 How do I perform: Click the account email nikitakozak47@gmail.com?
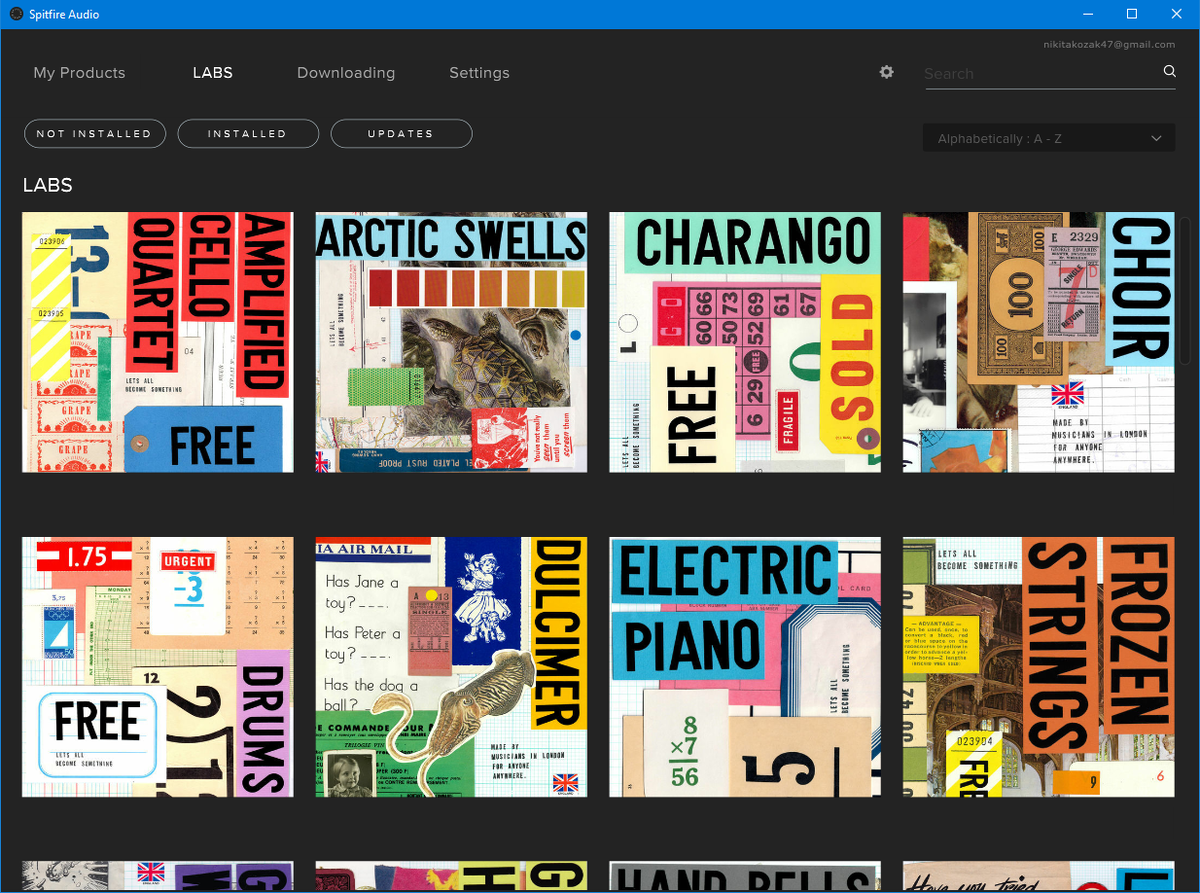[x=1109, y=45]
